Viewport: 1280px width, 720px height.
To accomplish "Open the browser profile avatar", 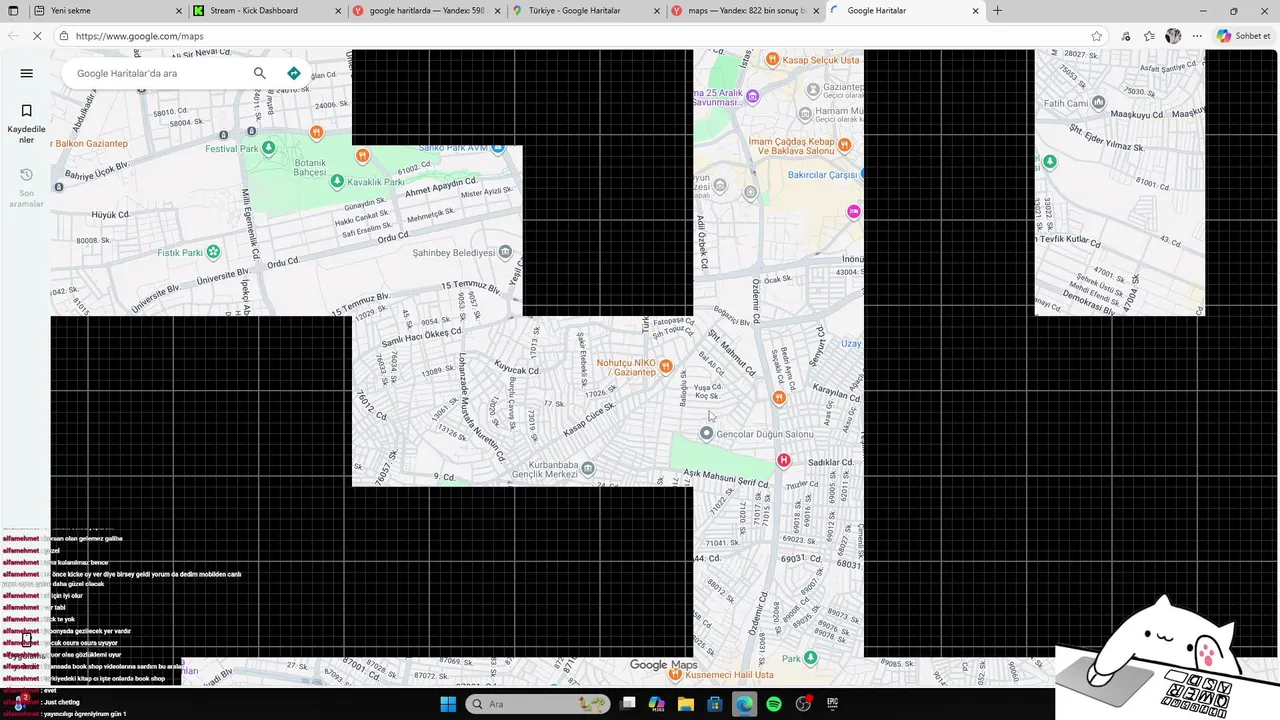I will (1173, 36).
